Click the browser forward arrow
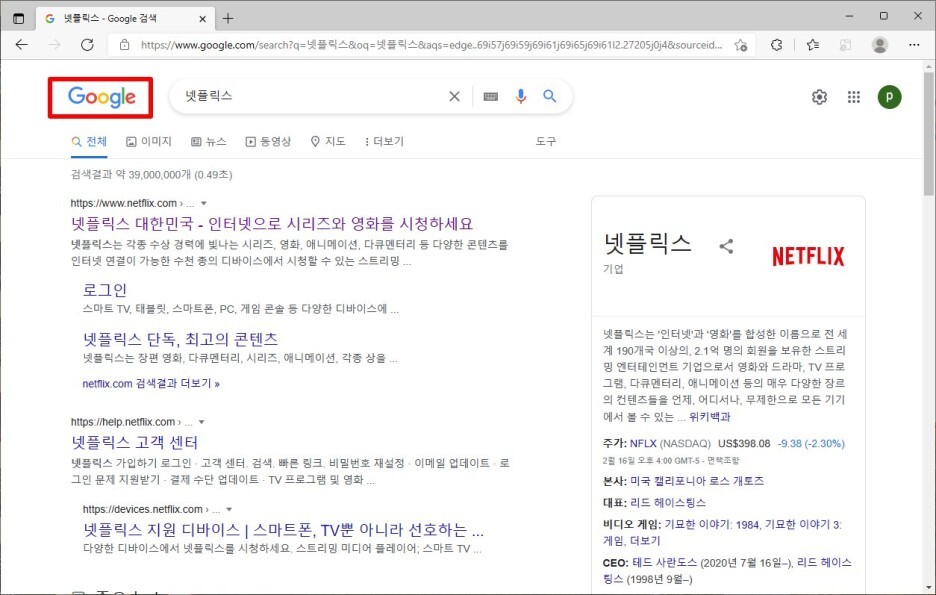The image size is (936, 595). click(x=55, y=45)
